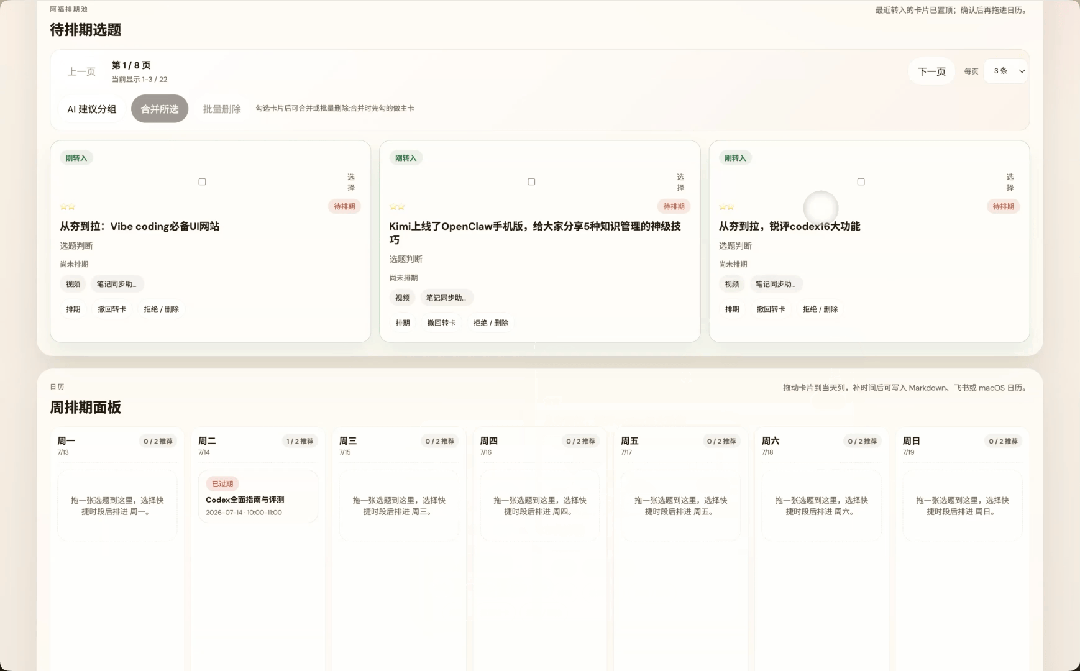Click 撤回转卡 on the Kimi OpenClaw card
Viewport: 1080px width, 671px height.
point(441,322)
